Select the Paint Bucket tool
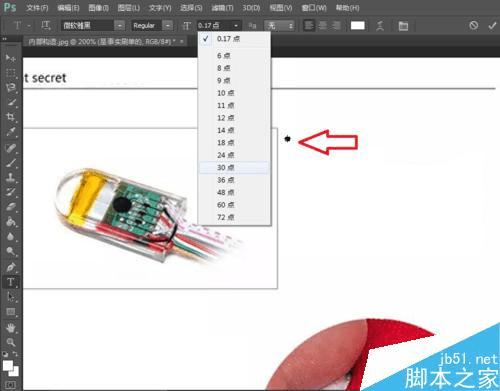500x391 pixels. [10, 221]
